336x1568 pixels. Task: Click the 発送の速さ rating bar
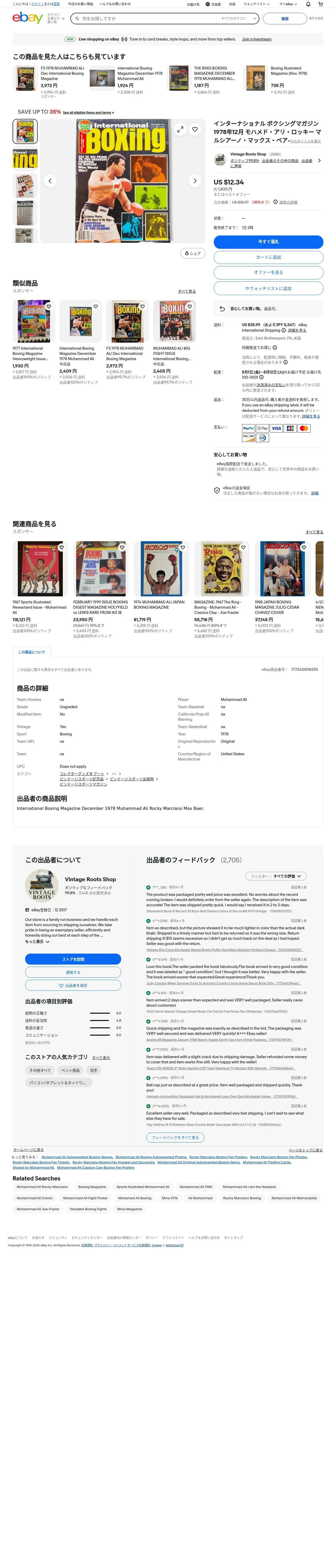[99, 1028]
